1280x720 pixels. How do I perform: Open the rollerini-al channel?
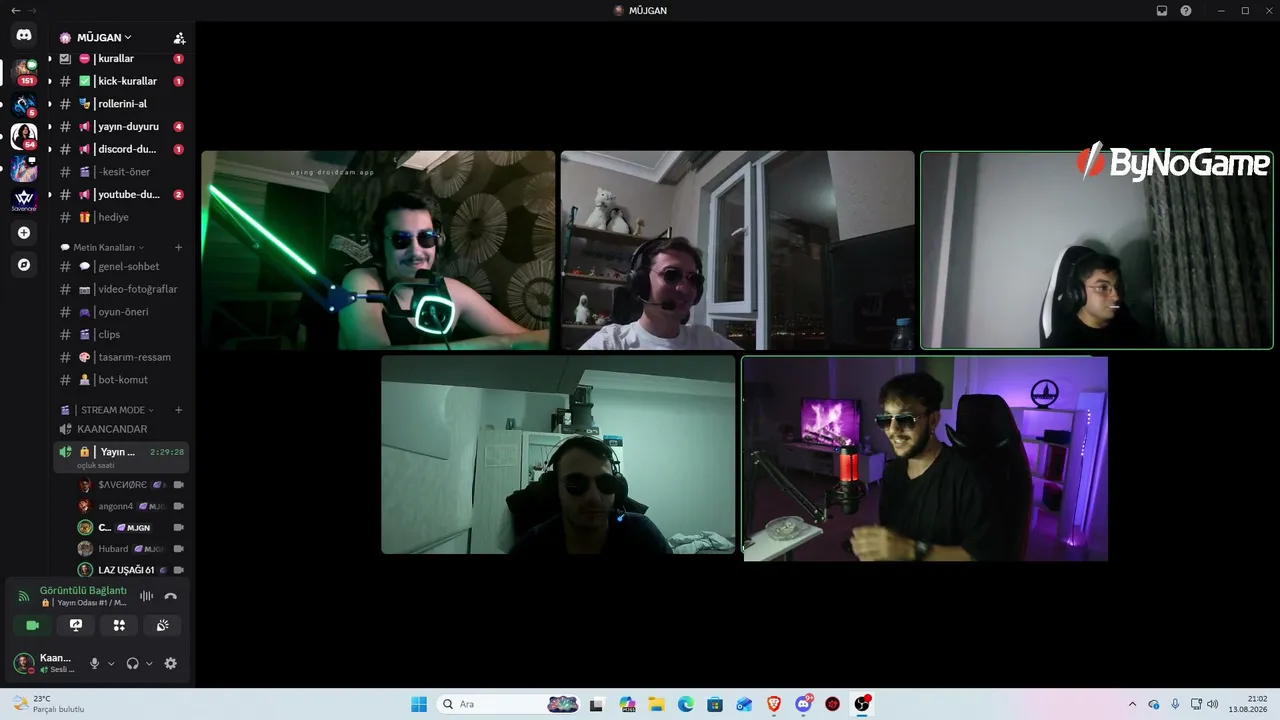[x=122, y=104]
